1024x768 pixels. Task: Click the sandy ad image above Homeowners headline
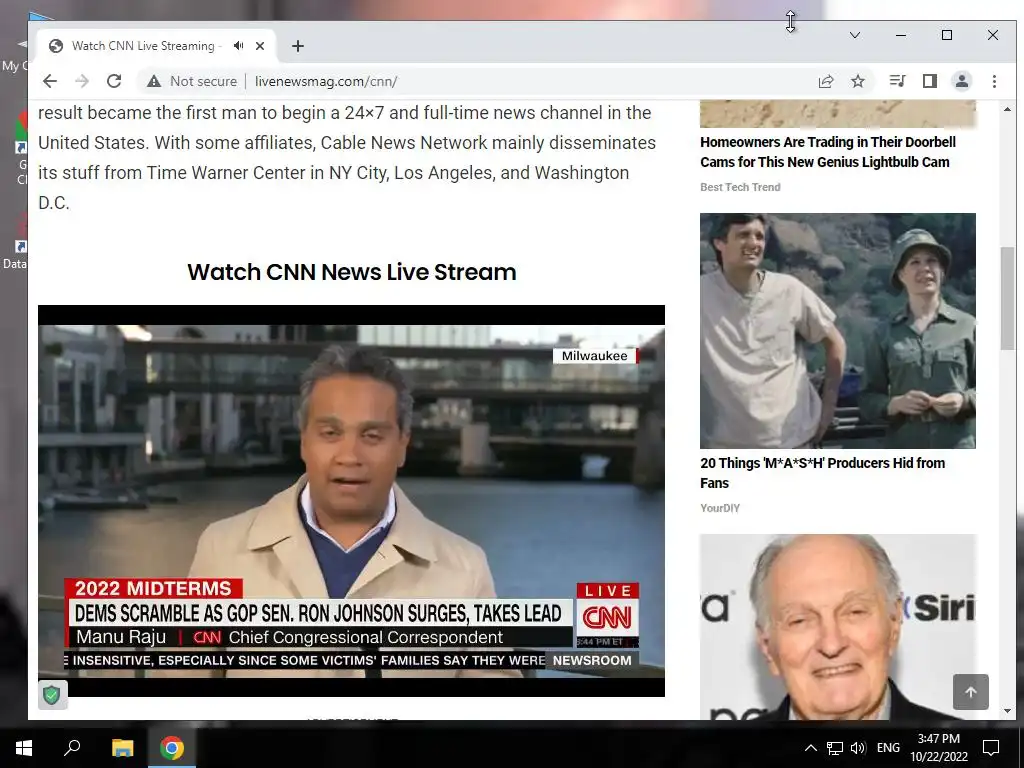tap(838, 114)
